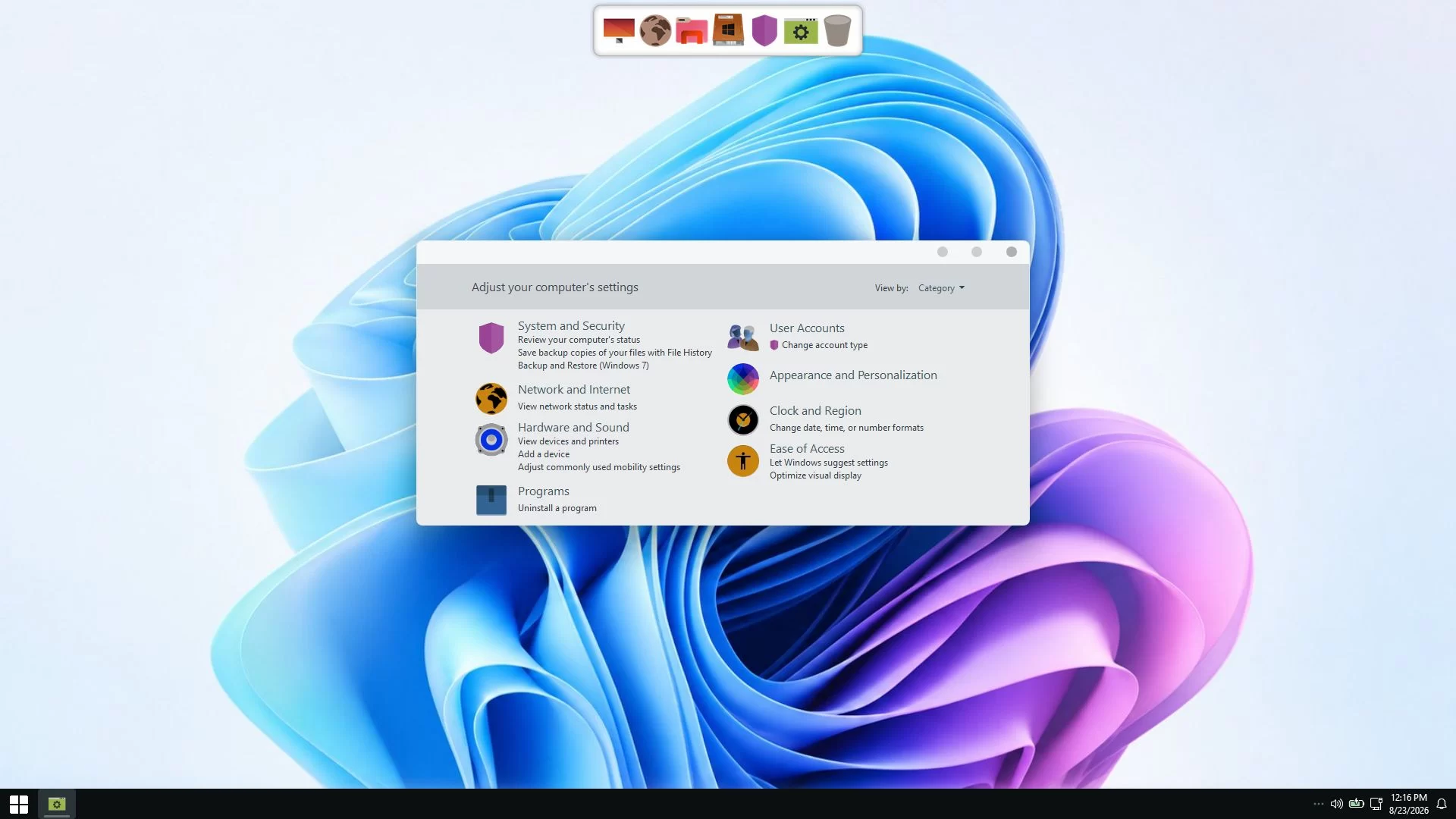Click the purple System and Security shield icon

pos(491,337)
